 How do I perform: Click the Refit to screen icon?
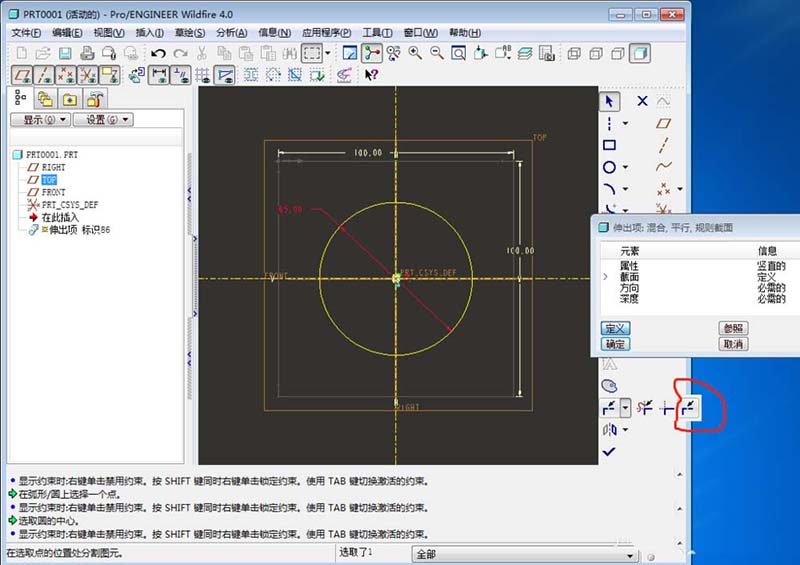(x=458, y=53)
